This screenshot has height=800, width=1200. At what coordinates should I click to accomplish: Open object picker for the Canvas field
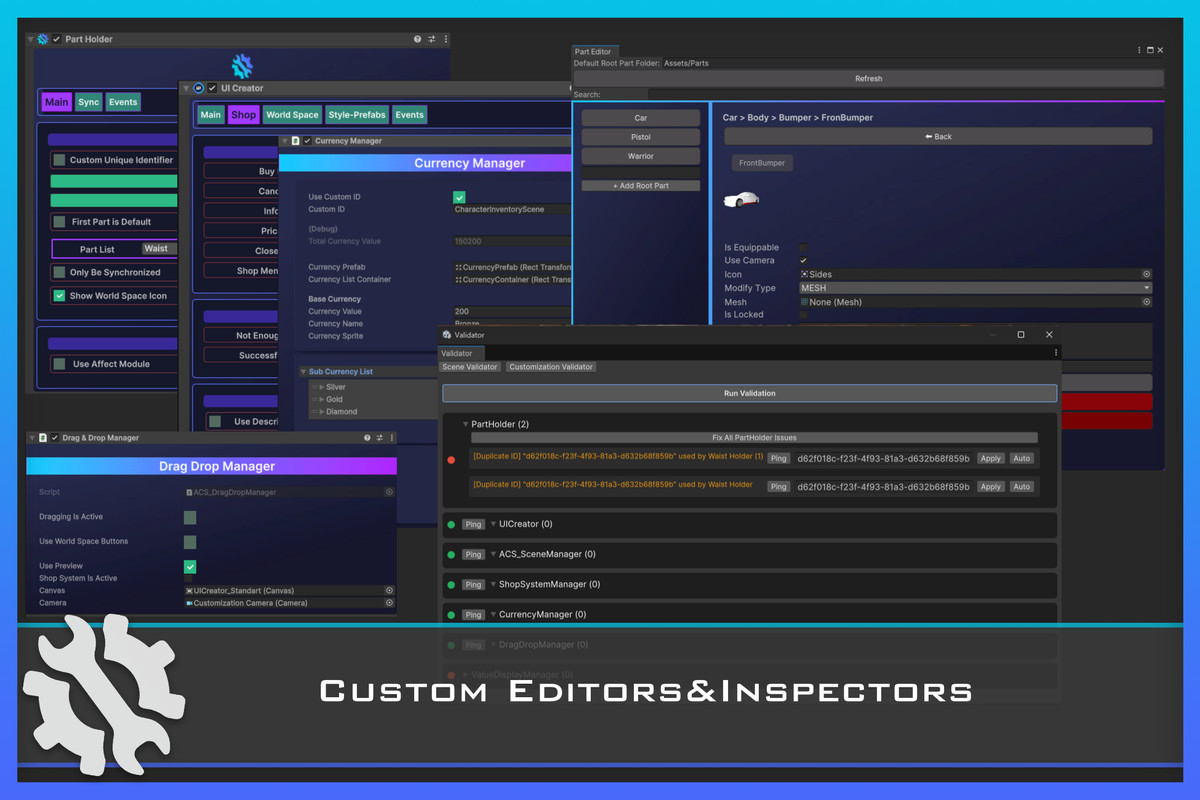coord(389,591)
